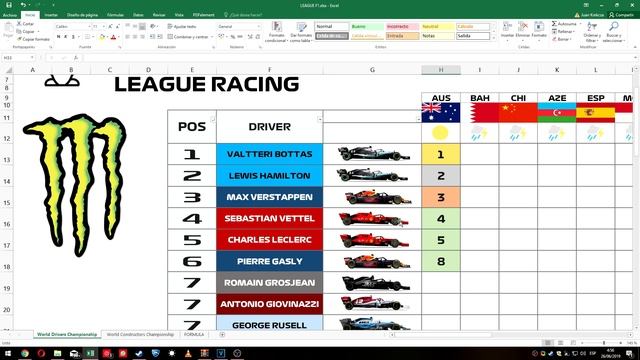Toggle center horizontal alignment

(135, 37)
